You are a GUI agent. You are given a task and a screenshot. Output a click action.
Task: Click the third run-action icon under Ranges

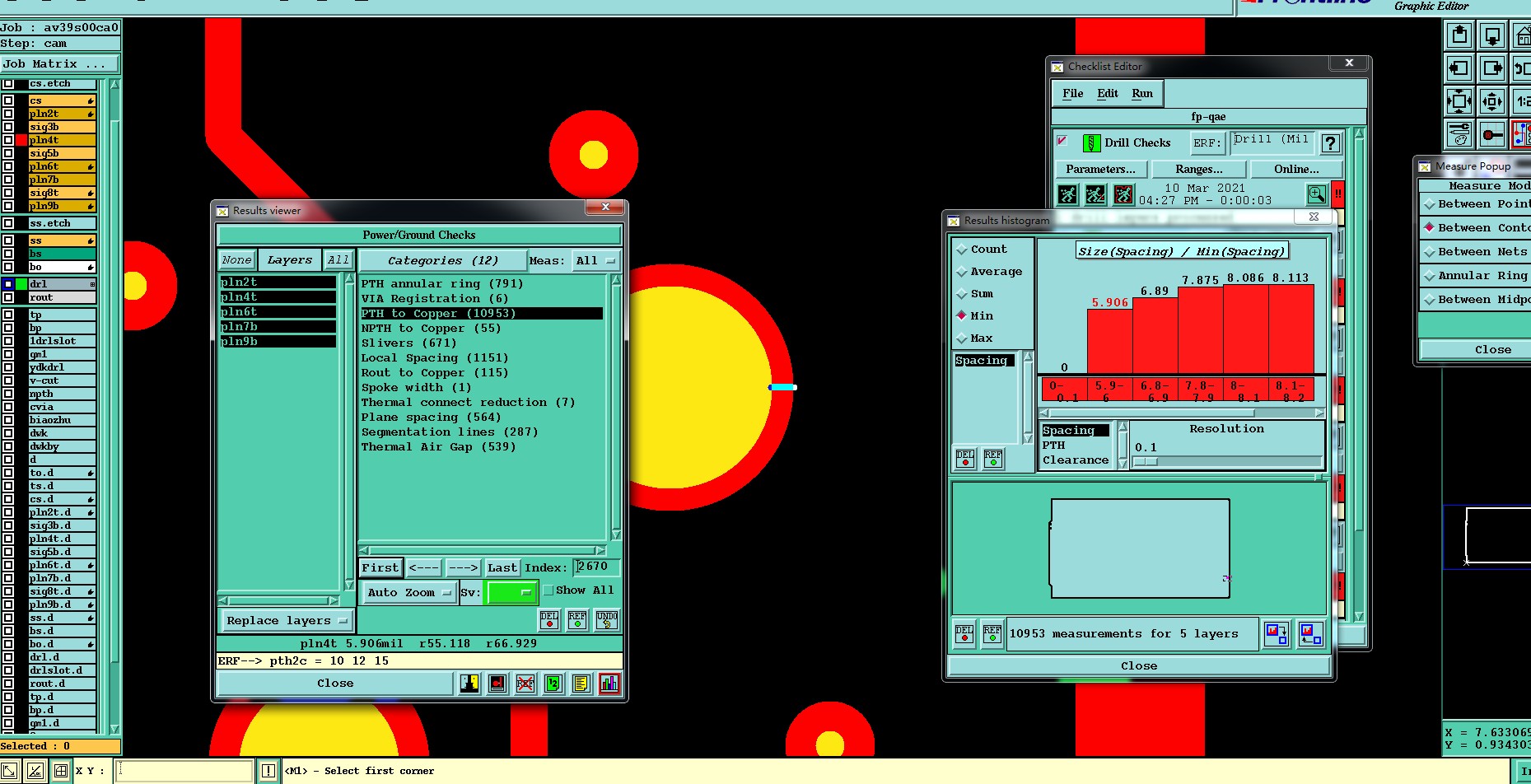(x=1123, y=194)
